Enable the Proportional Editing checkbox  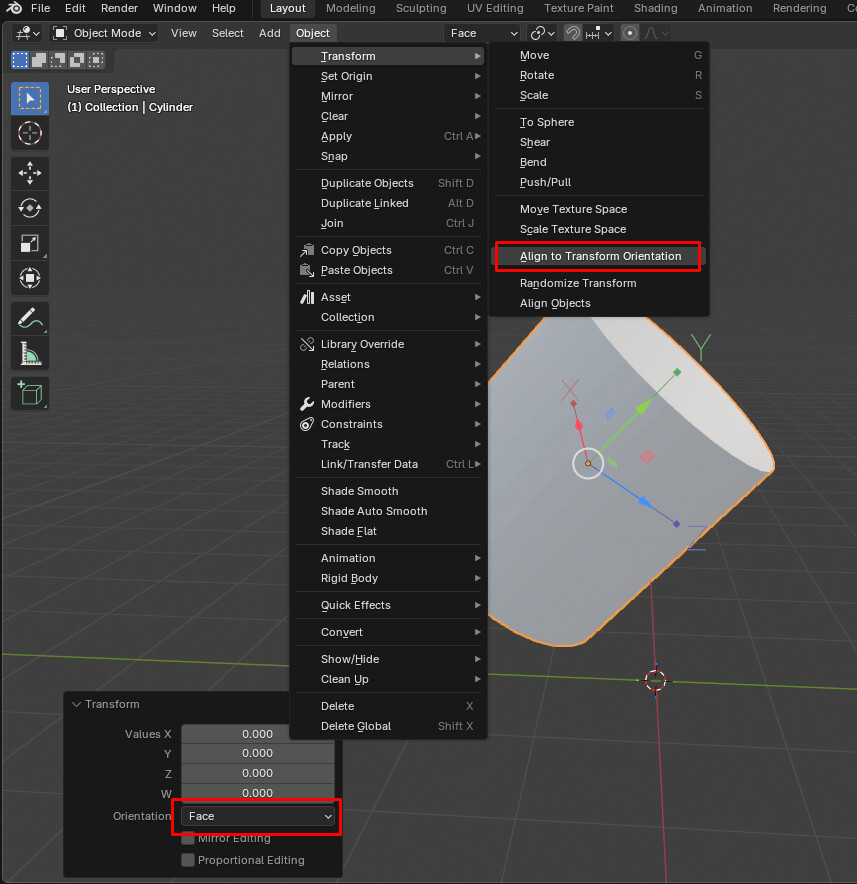click(x=188, y=860)
